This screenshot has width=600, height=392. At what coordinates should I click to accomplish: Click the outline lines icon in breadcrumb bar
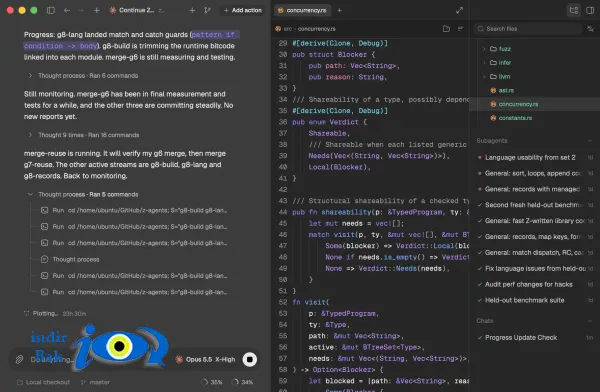pyautogui.click(x=461, y=29)
